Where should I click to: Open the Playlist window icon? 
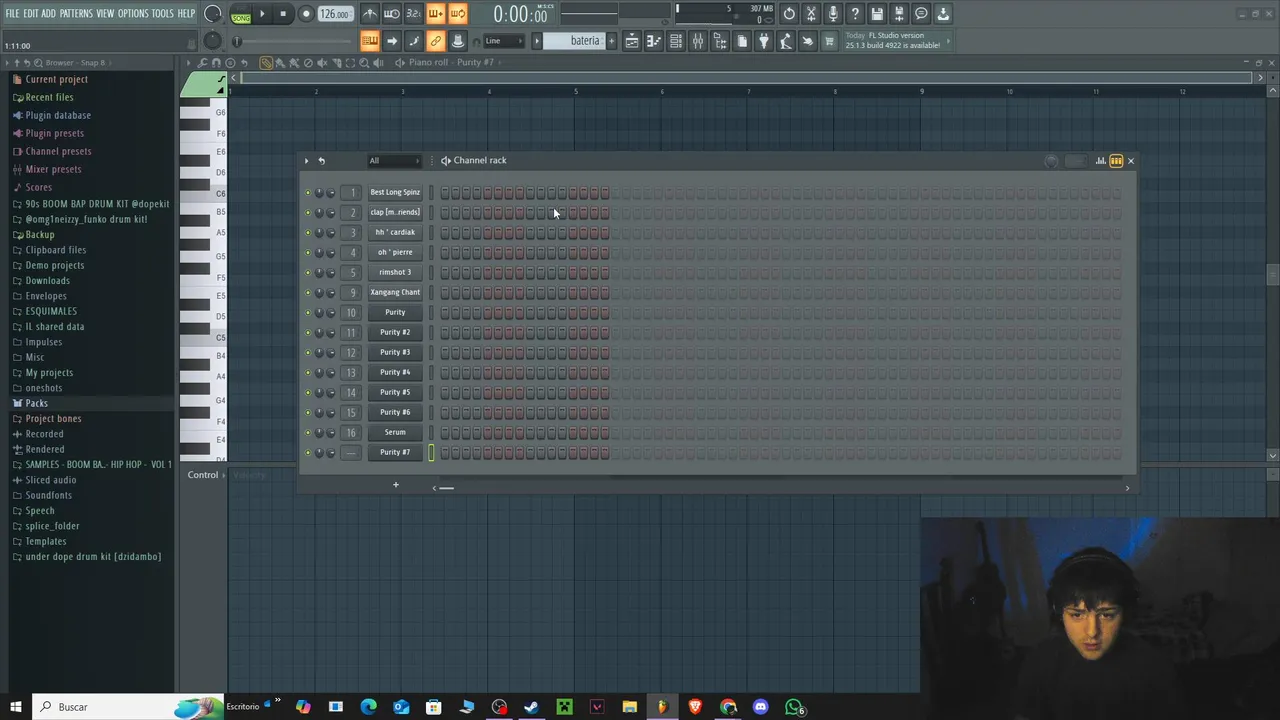pyautogui.click(x=632, y=41)
